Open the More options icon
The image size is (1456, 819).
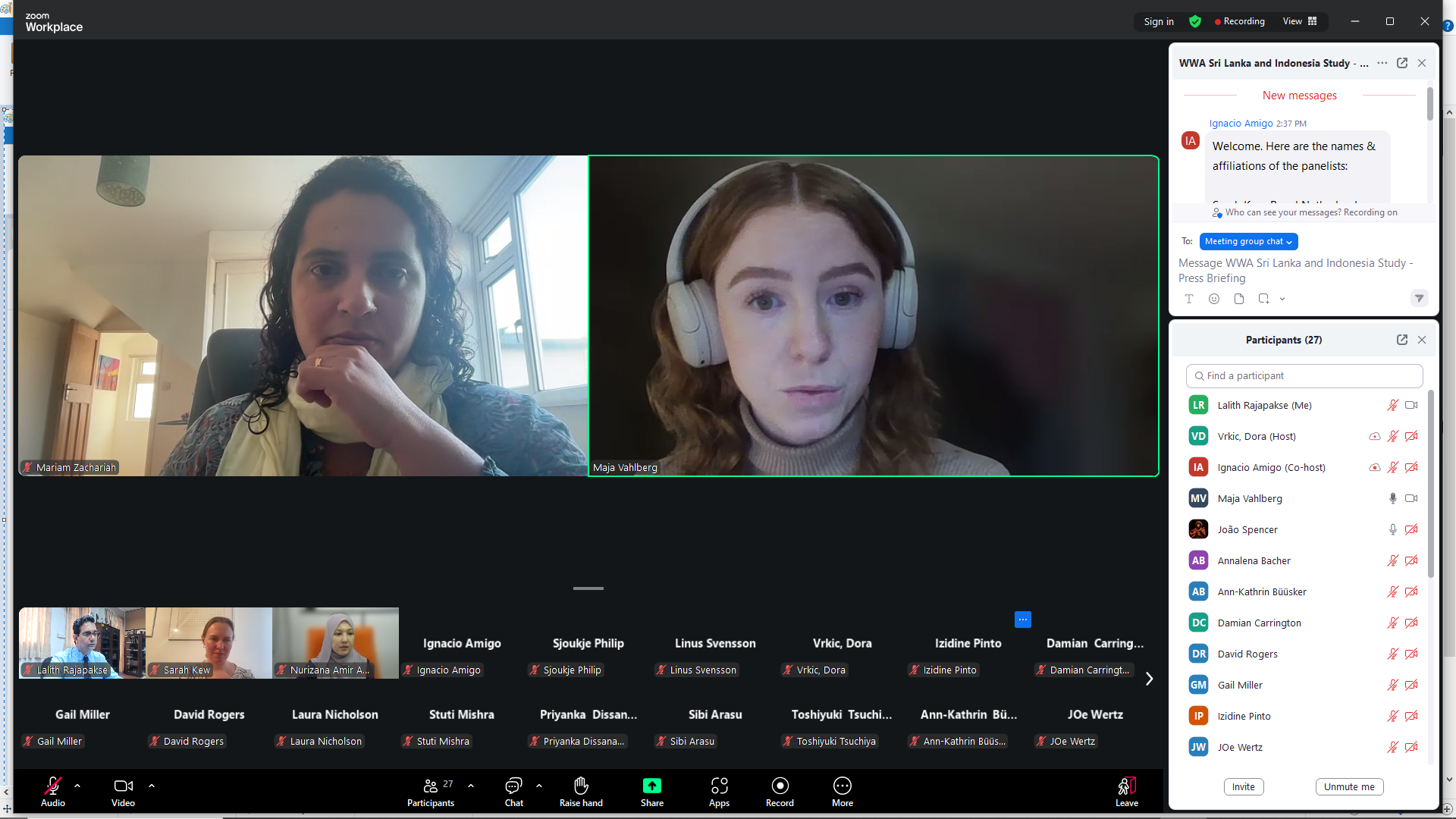click(x=842, y=786)
